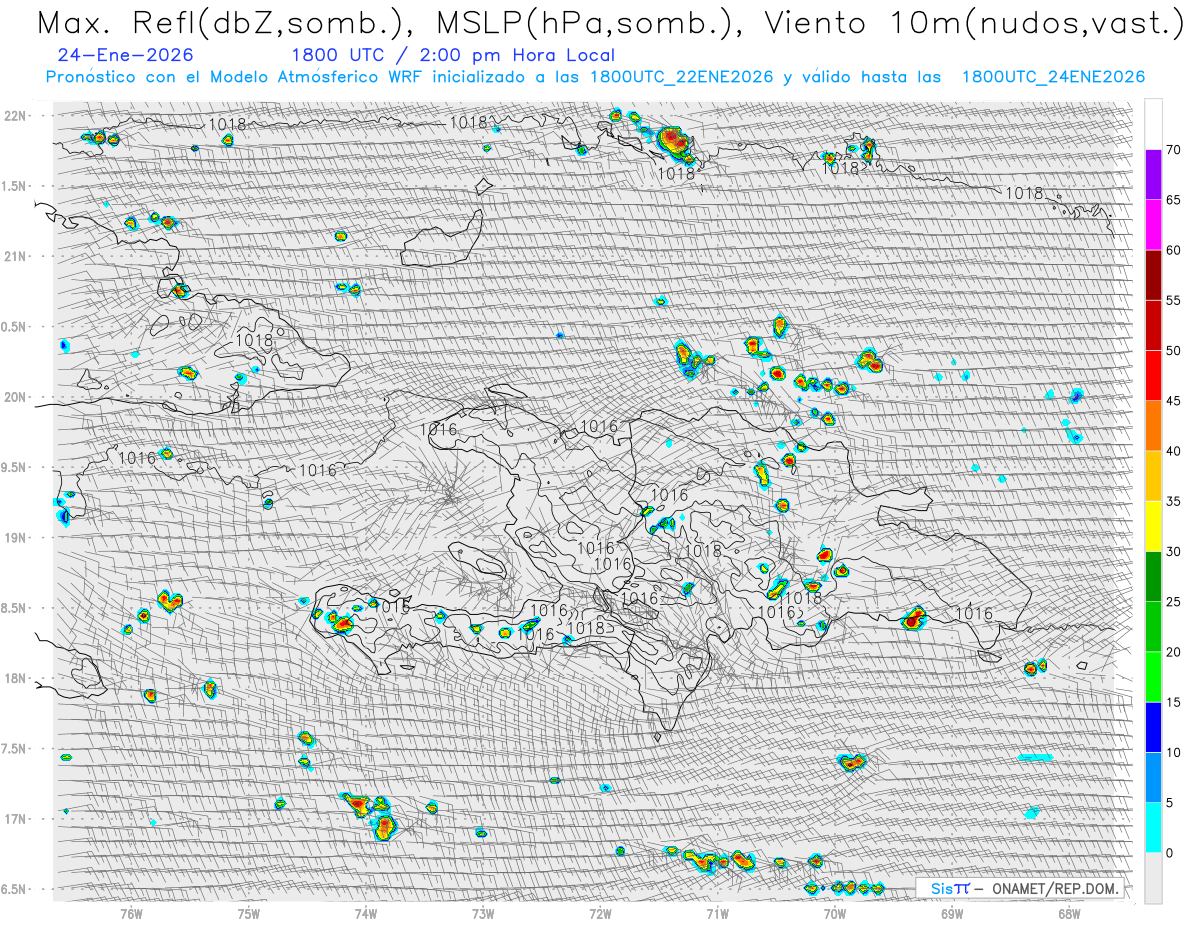Click the dark blue 10–15 dBZ color bar segment
Image resolution: width=1200 pixels, height=927 pixels.
(x=1153, y=727)
